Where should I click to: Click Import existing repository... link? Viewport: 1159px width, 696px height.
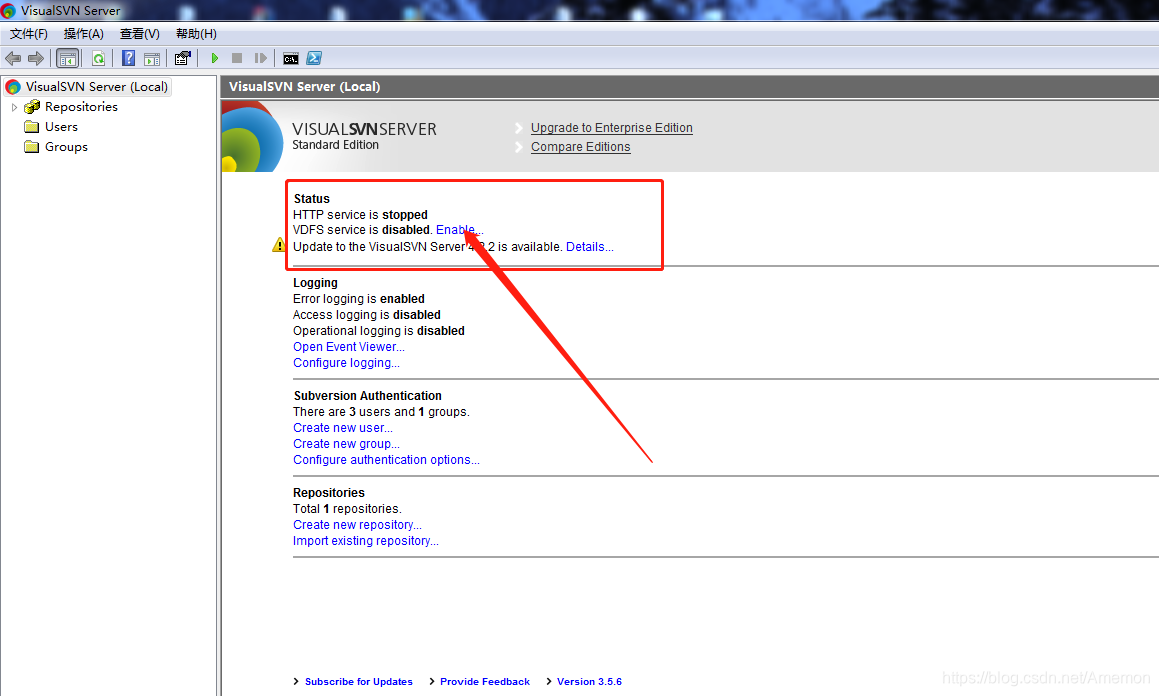[x=365, y=541]
